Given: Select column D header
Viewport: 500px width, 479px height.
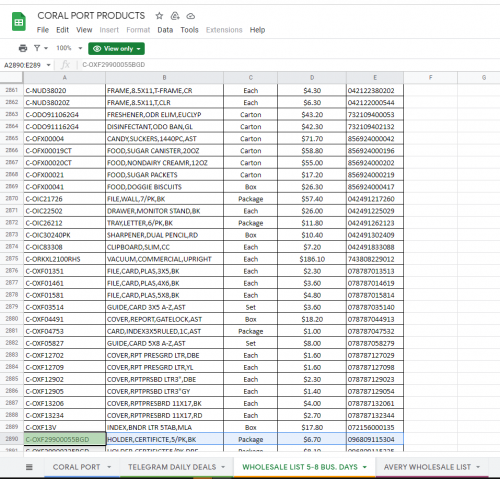Looking at the screenshot, I should pos(312,77).
